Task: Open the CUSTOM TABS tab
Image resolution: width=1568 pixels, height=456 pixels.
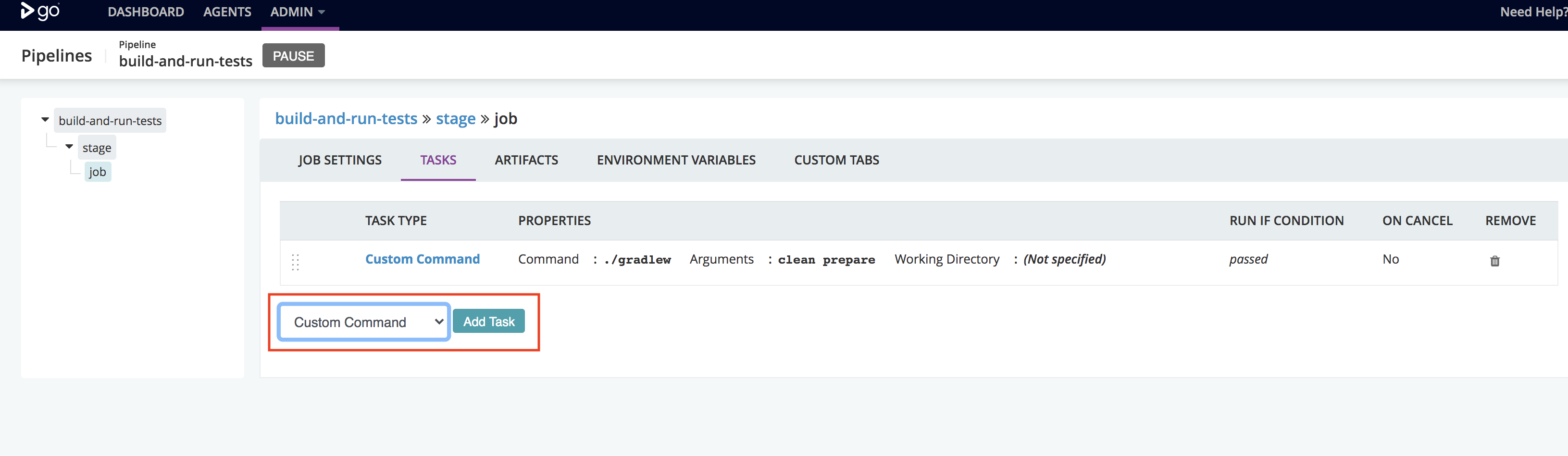Action: 836,160
